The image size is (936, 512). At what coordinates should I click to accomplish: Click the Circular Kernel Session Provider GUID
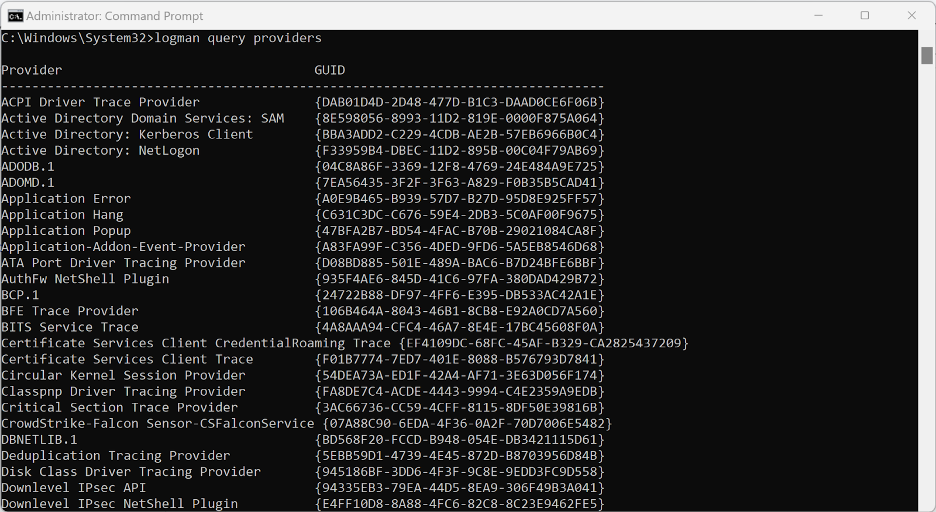coord(460,375)
